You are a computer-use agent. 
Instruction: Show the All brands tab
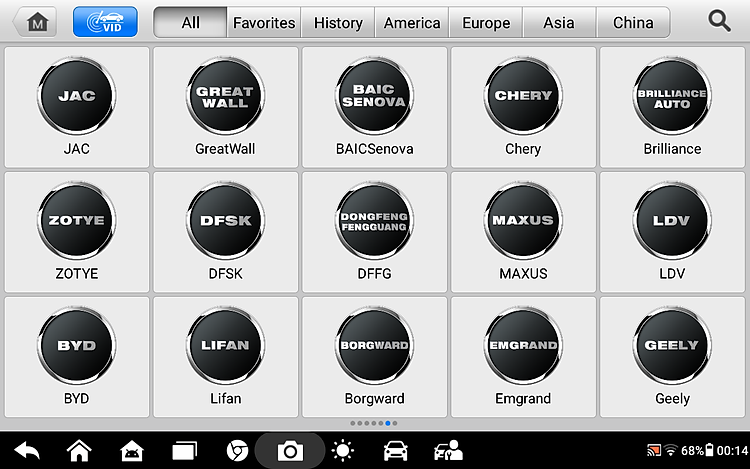click(x=190, y=22)
